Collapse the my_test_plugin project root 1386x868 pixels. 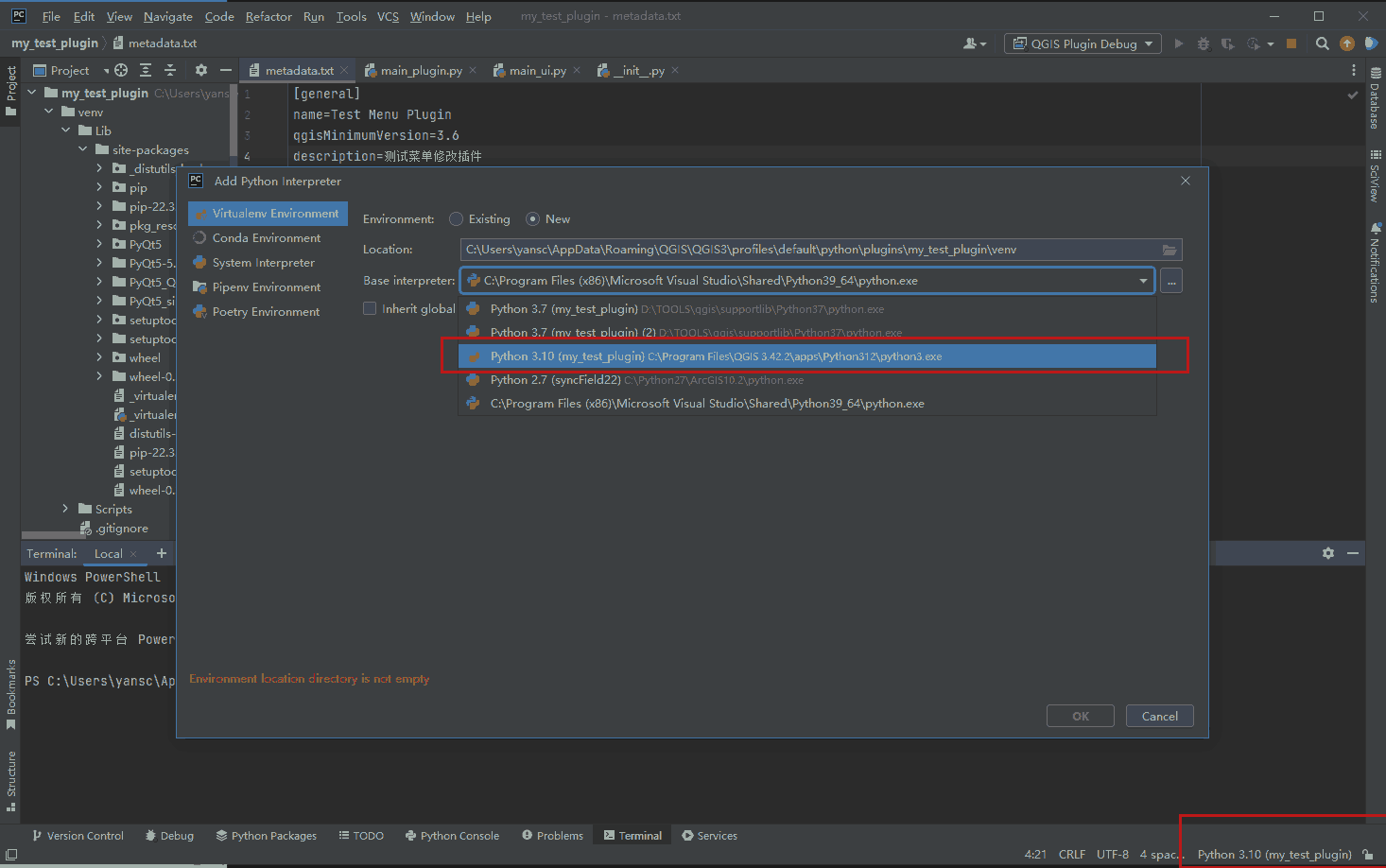(x=32, y=93)
